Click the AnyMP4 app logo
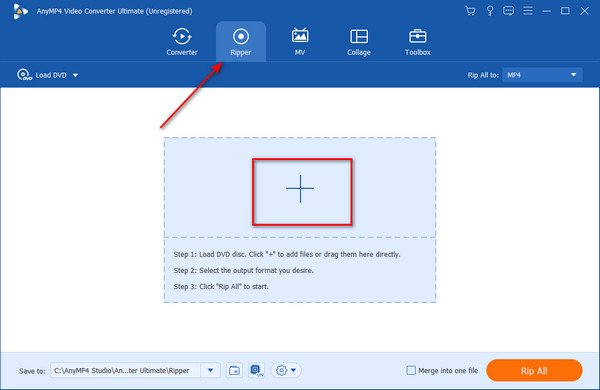Image resolution: width=600 pixels, height=390 pixels. click(x=20, y=11)
